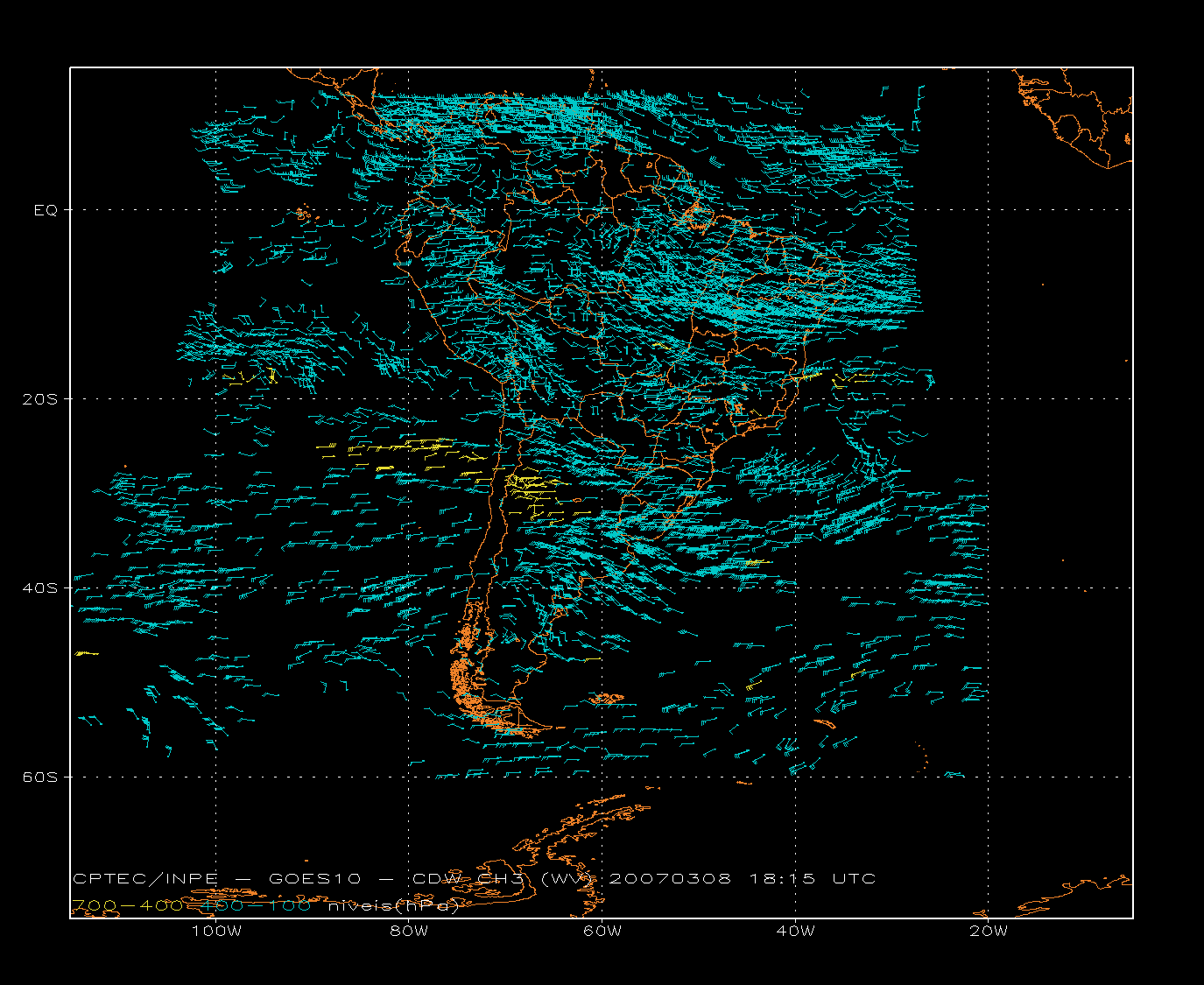The height and width of the screenshot is (985, 1204).
Task: Click the 20W longitude label
Action: 989,931
